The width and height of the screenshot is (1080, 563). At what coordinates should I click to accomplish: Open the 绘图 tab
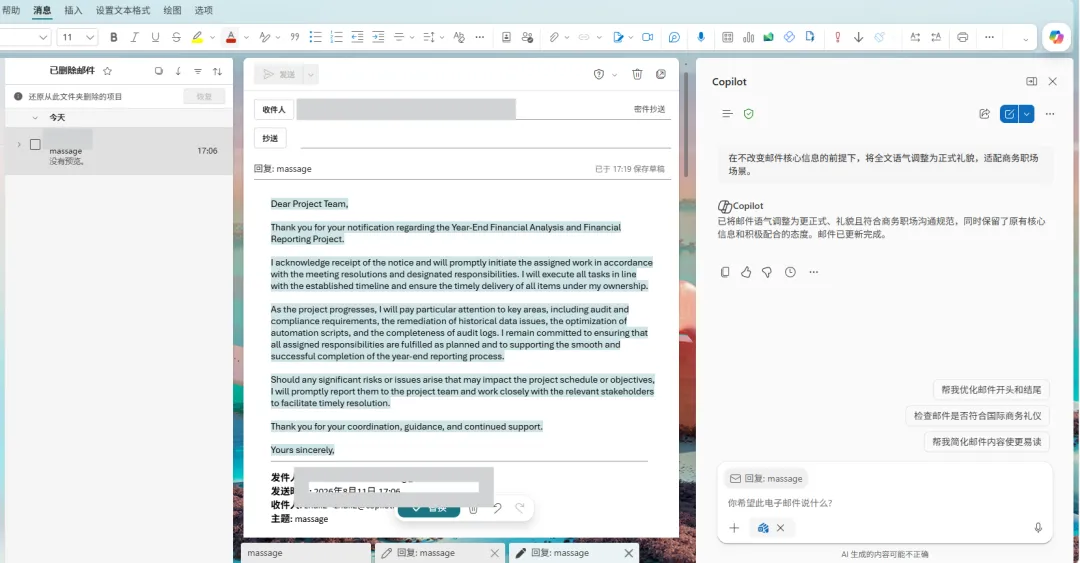click(172, 10)
